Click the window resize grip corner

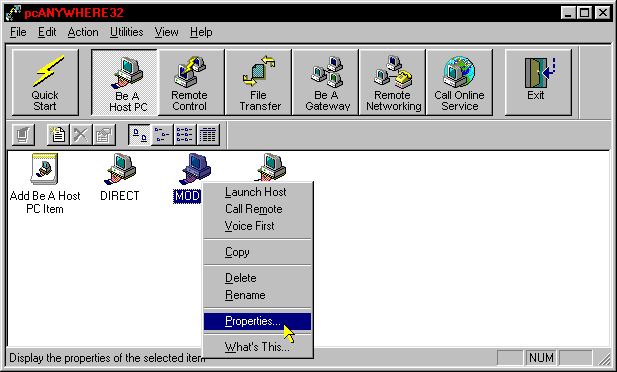tap(604, 359)
